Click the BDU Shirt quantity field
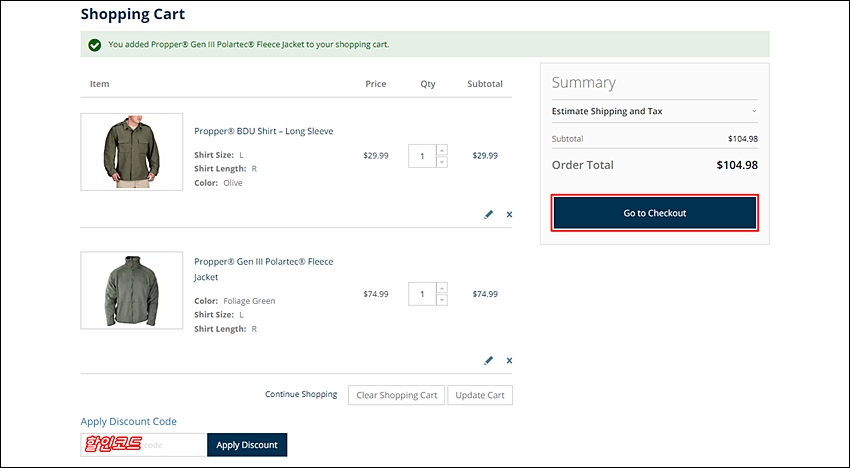Screen dimensions: 850x468 (x=422, y=156)
